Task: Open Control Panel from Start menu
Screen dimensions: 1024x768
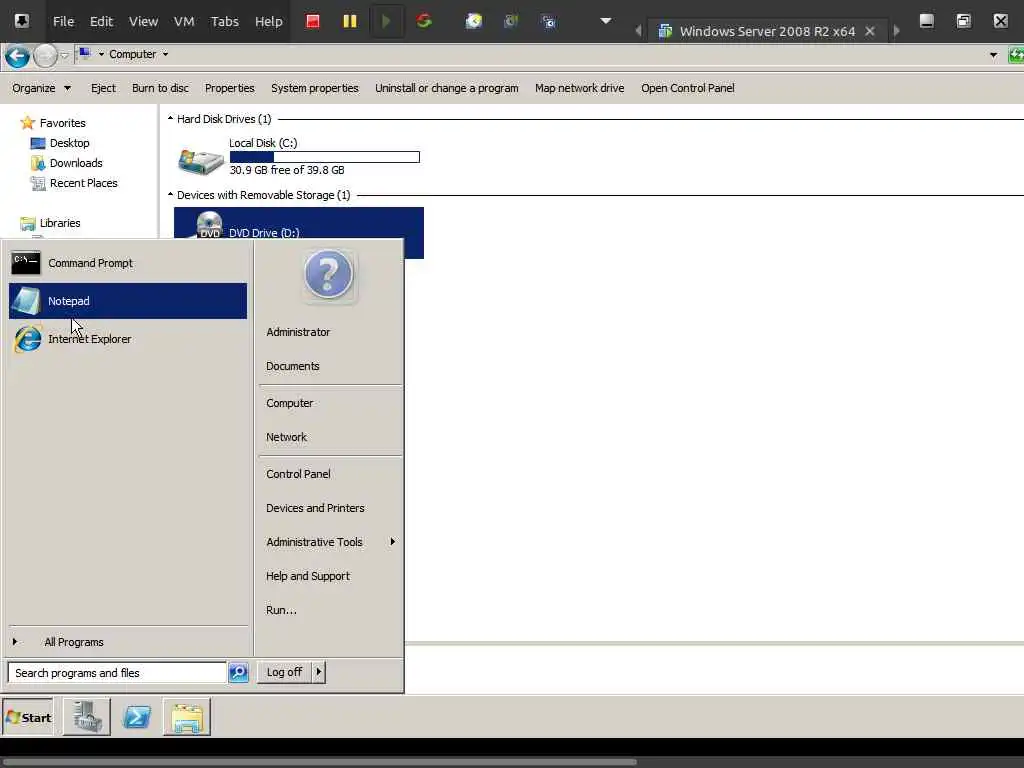Action: tap(298, 474)
